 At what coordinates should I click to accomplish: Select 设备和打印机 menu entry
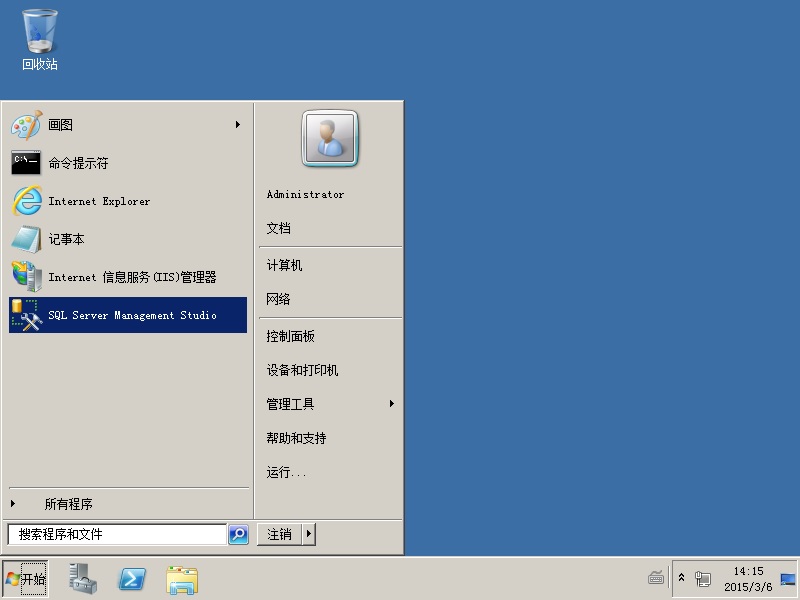[302, 370]
